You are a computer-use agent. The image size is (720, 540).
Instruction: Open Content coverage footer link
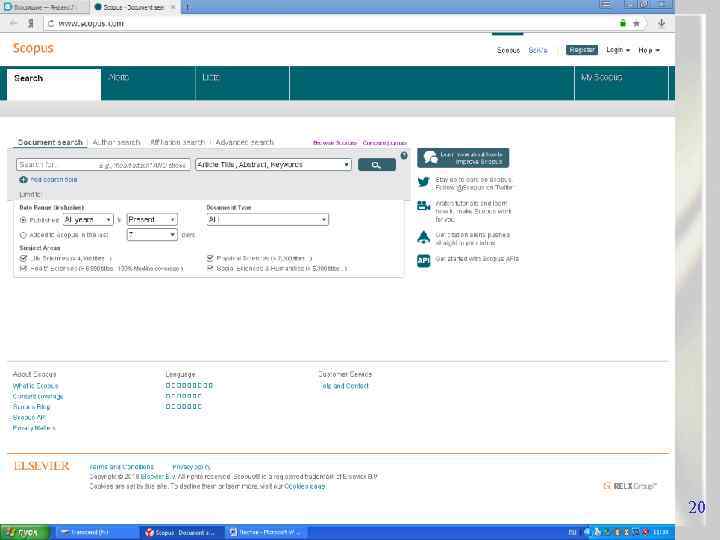tap(38, 396)
